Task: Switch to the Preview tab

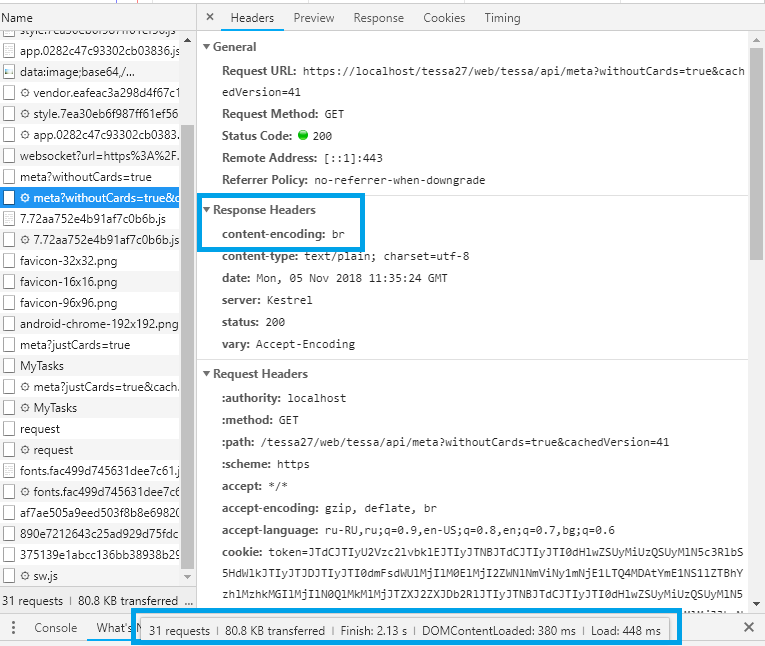Action: (314, 18)
